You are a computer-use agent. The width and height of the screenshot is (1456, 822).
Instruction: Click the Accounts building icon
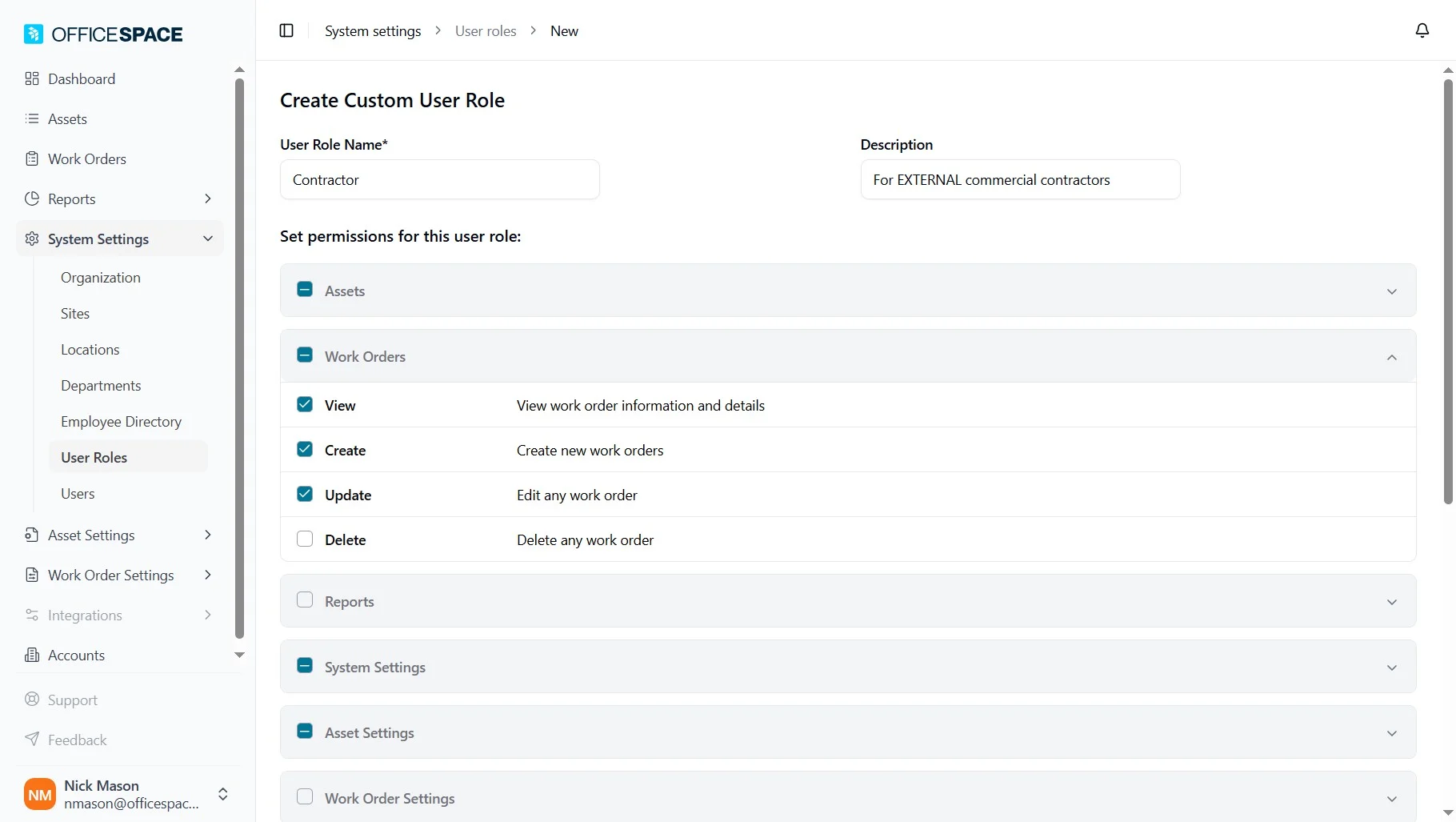pyautogui.click(x=32, y=655)
